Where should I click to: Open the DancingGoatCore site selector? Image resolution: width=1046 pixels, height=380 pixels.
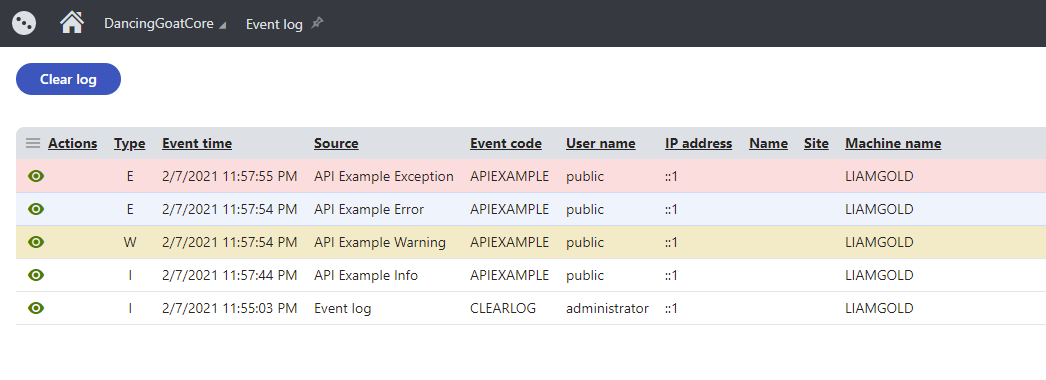click(165, 24)
